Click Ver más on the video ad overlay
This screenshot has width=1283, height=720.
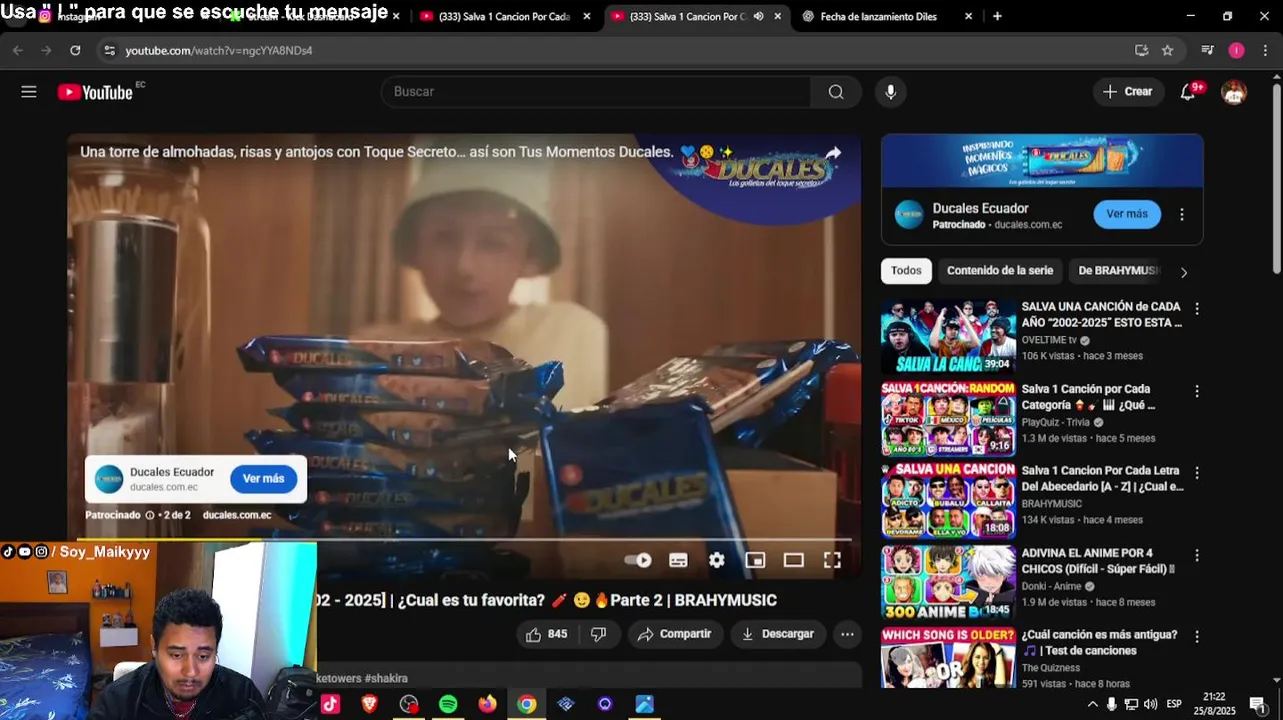264,479
